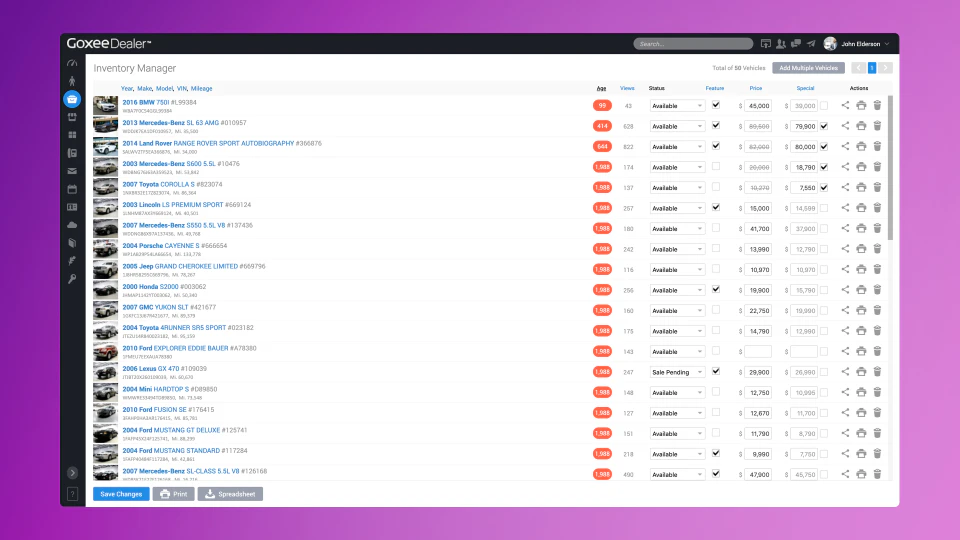The height and width of the screenshot is (540, 960).
Task: Open Status dropdown for 2006 Lexus GX 470
Action: point(677,372)
